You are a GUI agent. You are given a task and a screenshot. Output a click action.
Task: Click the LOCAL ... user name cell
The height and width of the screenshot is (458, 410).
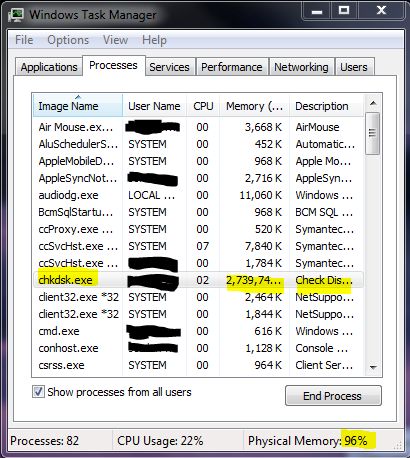(x=152, y=195)
